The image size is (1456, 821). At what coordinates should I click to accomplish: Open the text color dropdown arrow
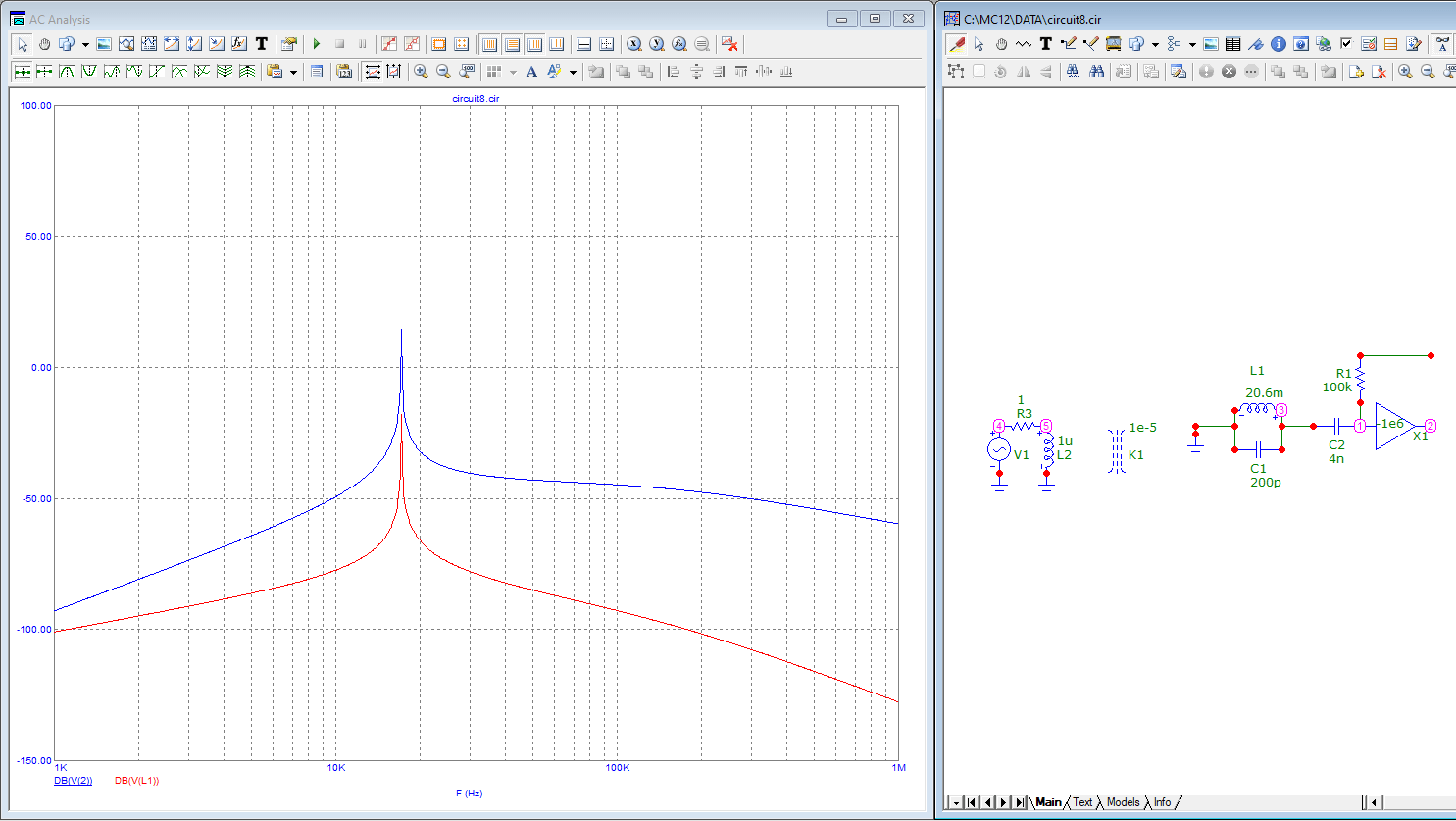click(573, 72)
